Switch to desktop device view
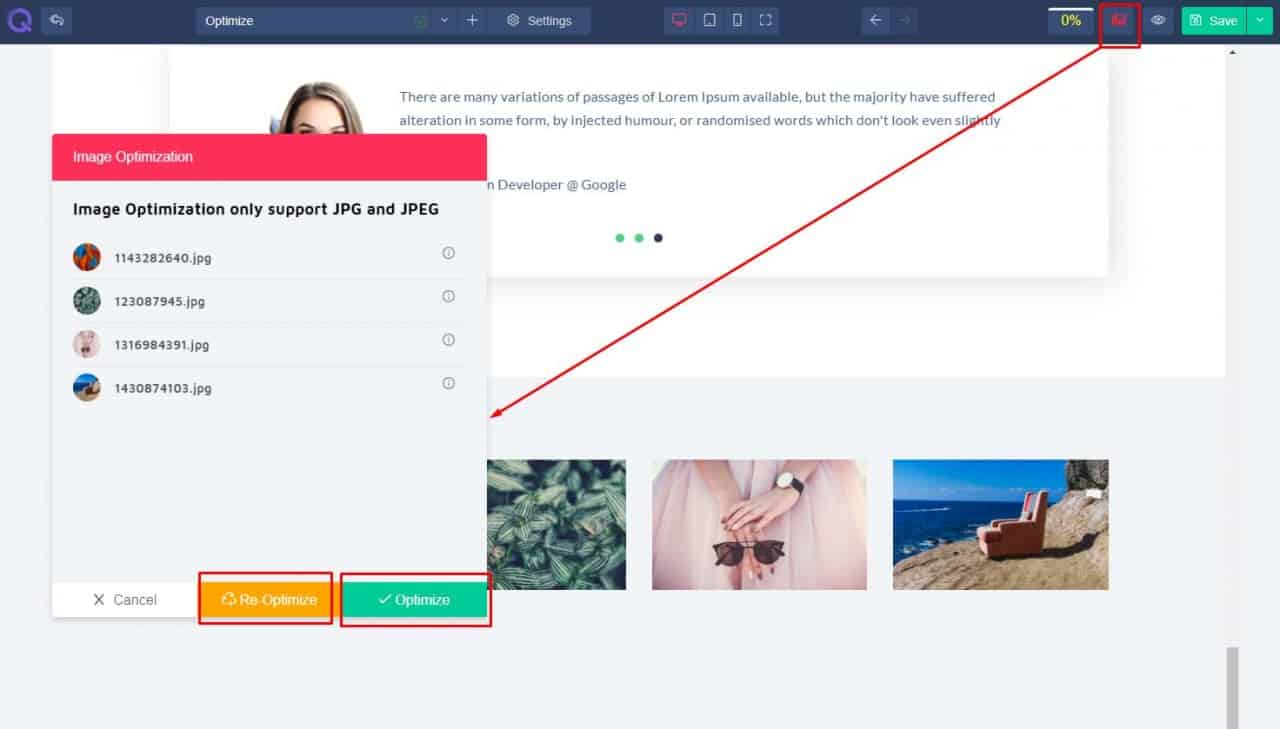 pos(680,20)
